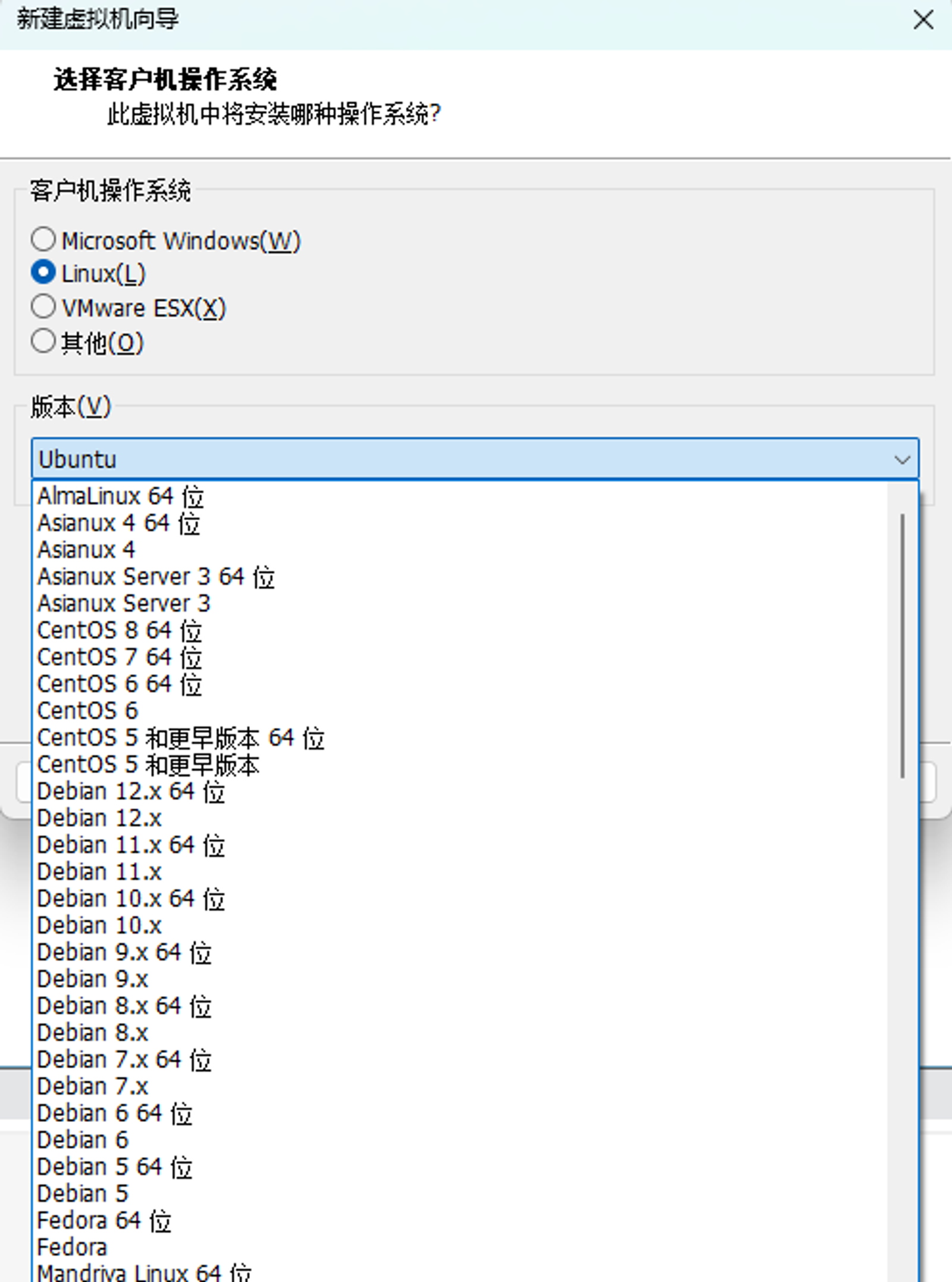Select the Linux(L) radio button
This screenshot has width=952, height=1282.
[x=43, y=273]
